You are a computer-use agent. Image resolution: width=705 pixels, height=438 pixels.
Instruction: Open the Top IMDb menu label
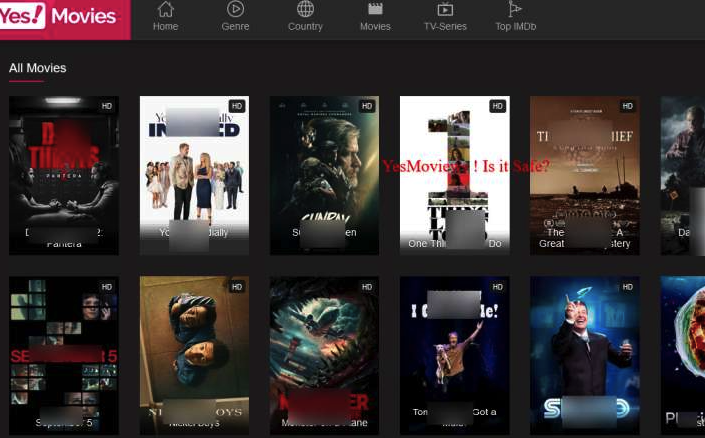point(516,27)
